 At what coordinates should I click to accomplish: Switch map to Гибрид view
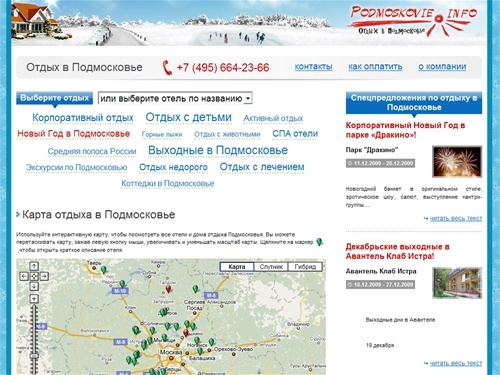(x=305, y=267)
